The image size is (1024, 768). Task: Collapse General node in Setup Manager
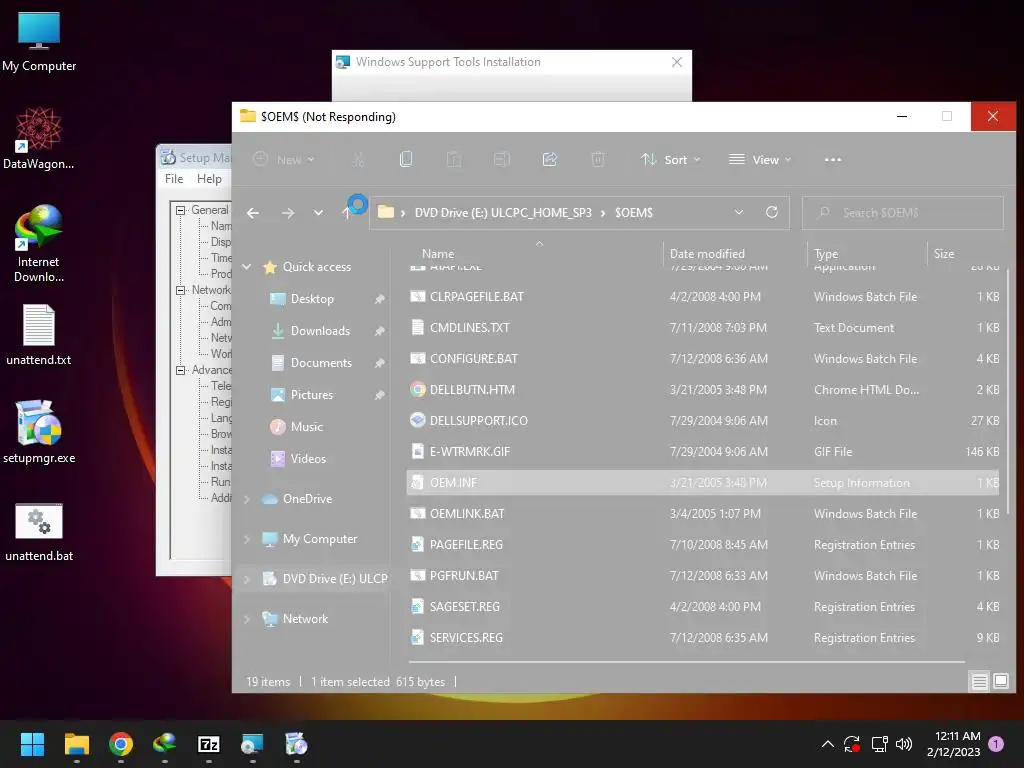click(180, 210)
